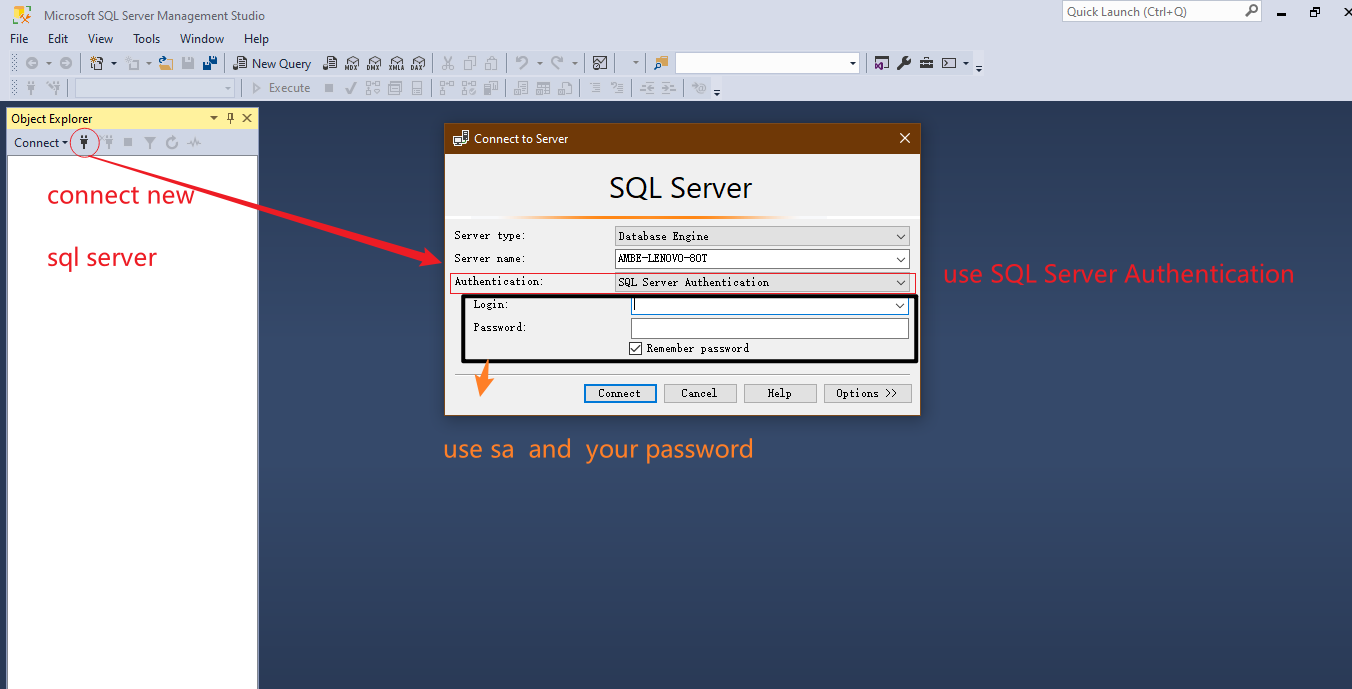1352x689 pixels.
Task: Click the New Project icon in toolbar
Action: pyautogui.click(x=97, y=63)
